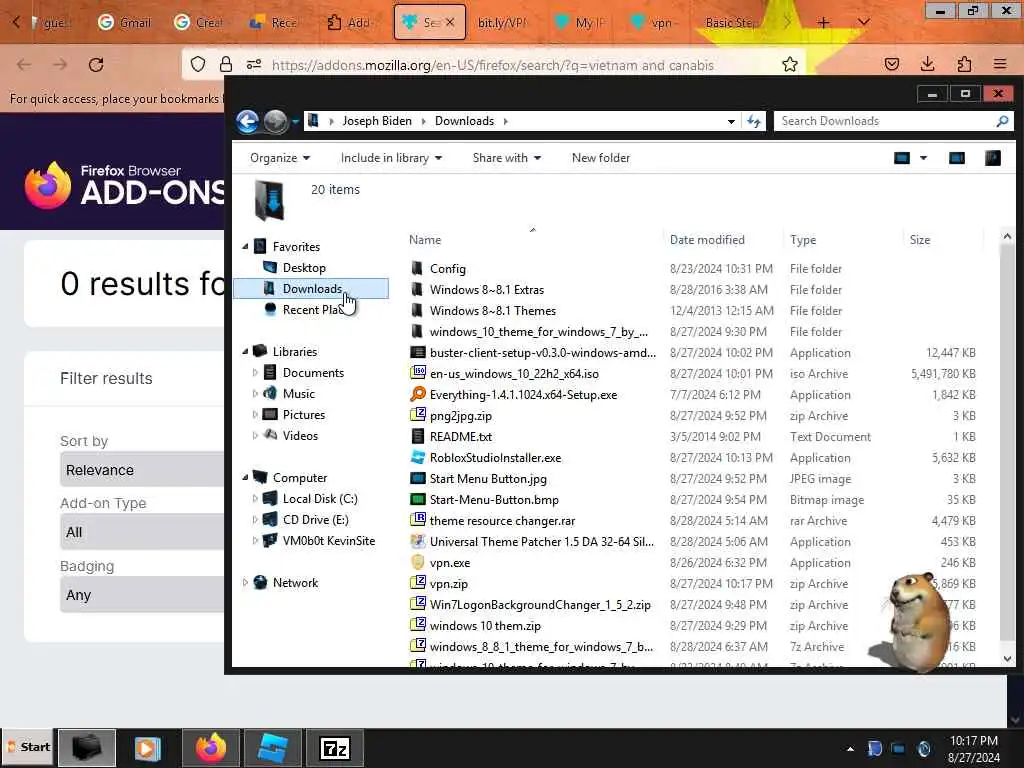Click the Name column header
This screenshot has width=1024, height=768.
[424, 240]
